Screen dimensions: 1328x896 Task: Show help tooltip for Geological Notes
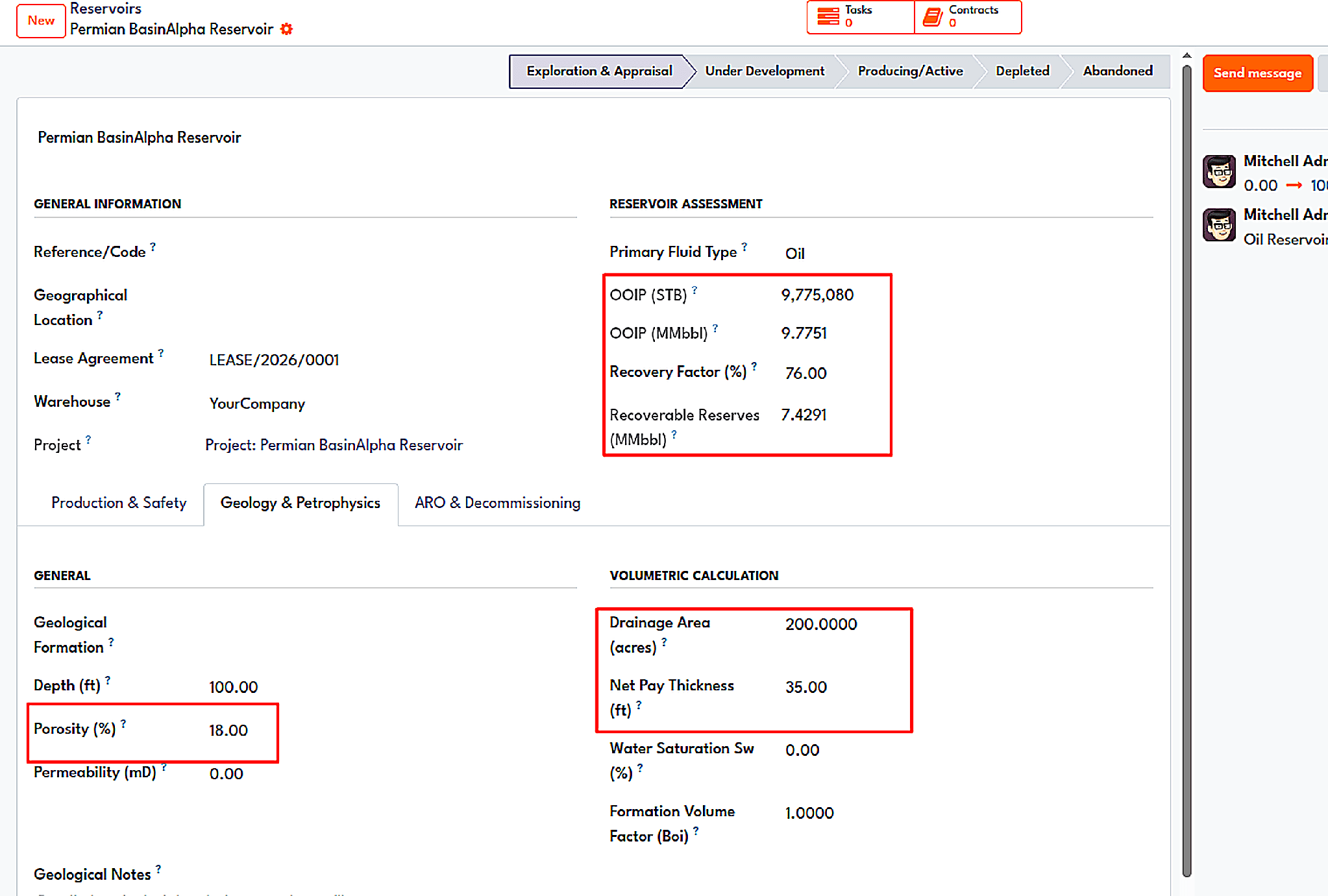tap(158, 869)
